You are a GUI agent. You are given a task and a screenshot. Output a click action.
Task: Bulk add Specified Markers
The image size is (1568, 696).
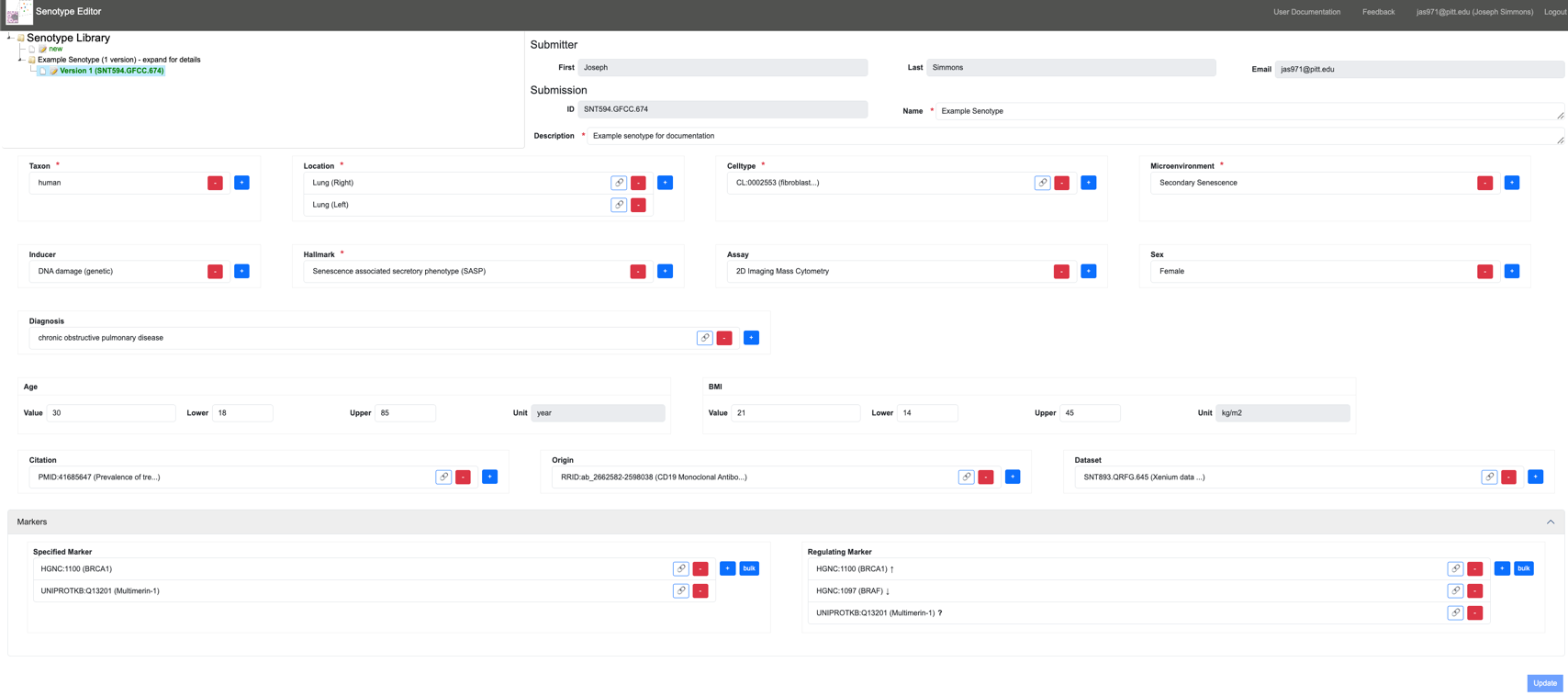(749, 568)
